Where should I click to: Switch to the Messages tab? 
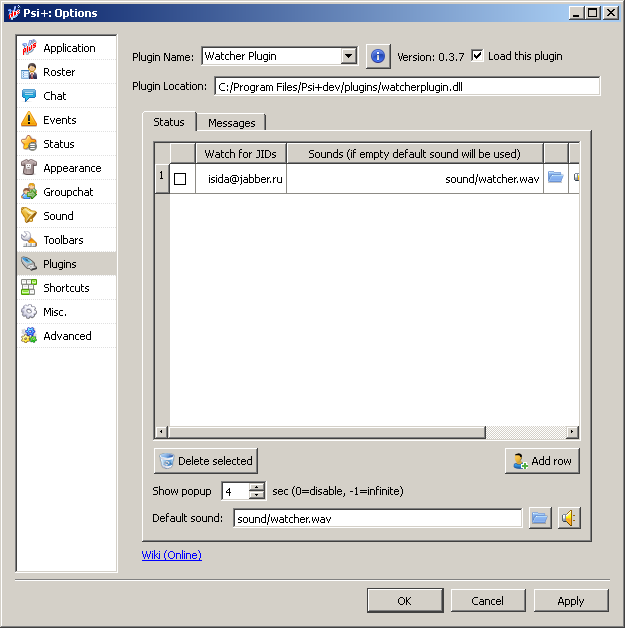(x=231, y=123)
